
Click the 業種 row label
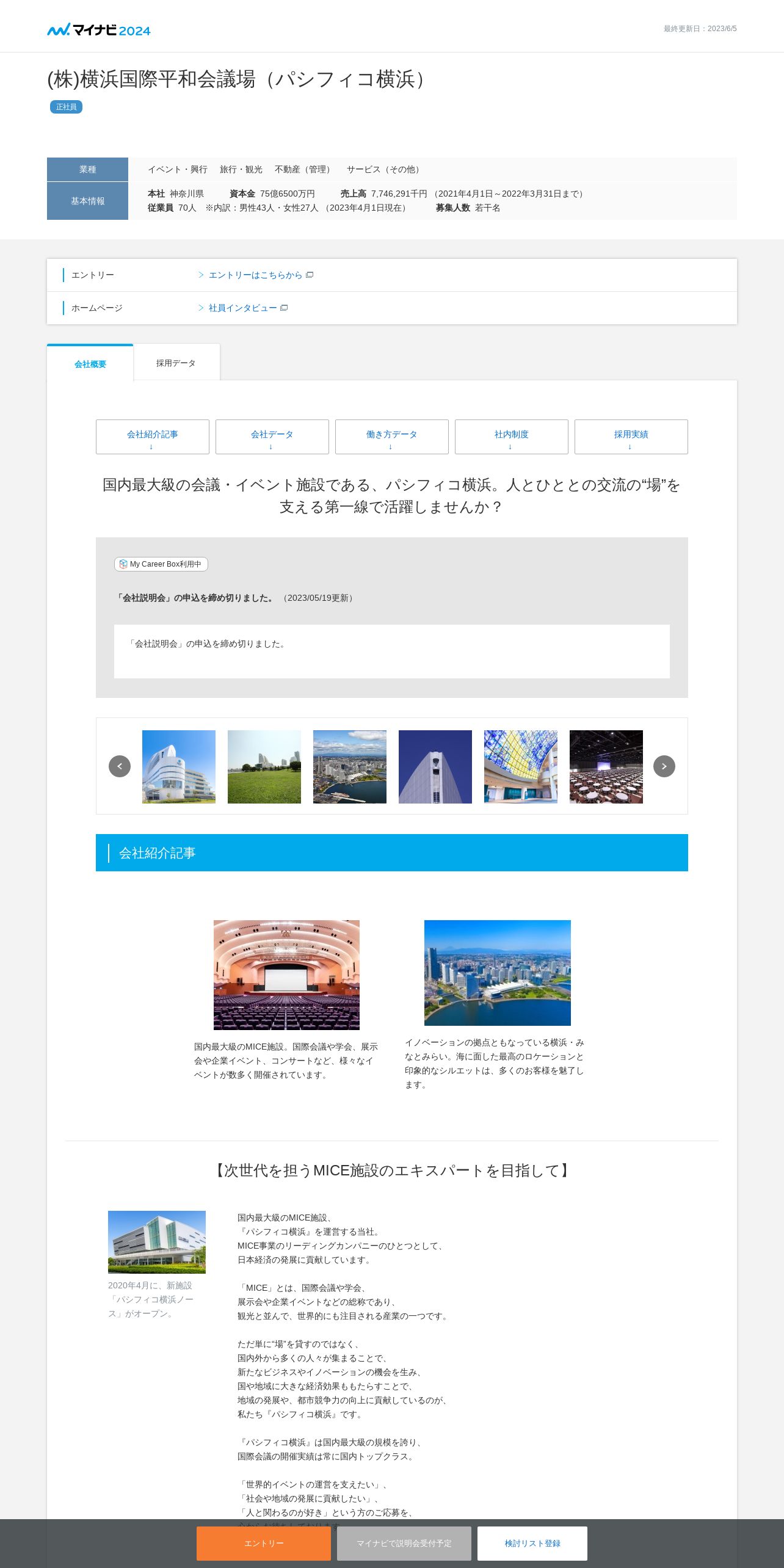click(x=87, y=169)
